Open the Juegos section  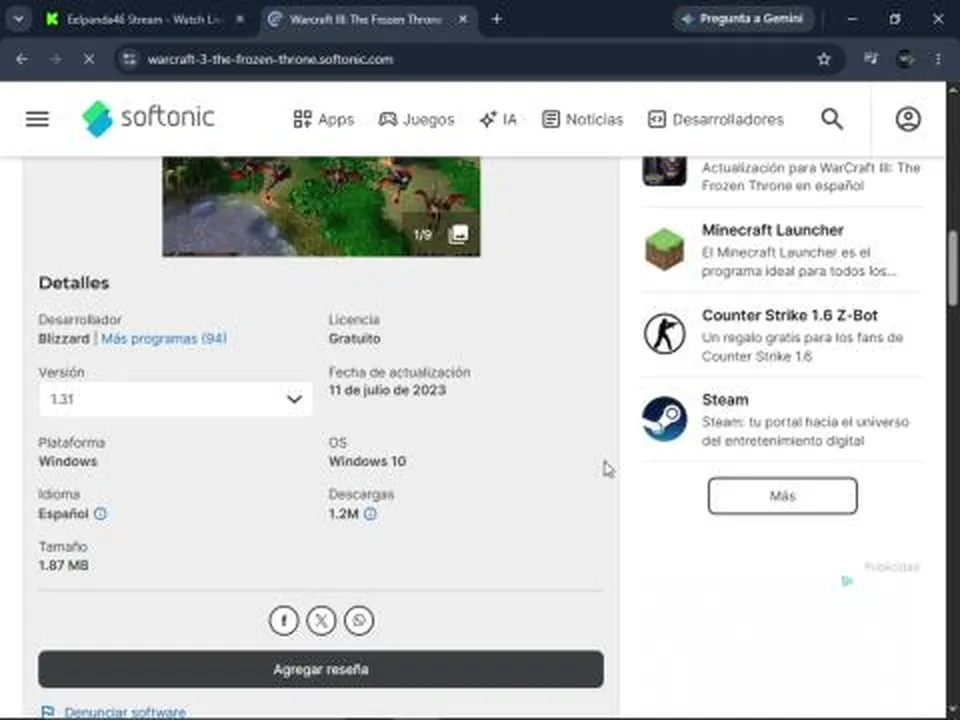coord(416,119)
